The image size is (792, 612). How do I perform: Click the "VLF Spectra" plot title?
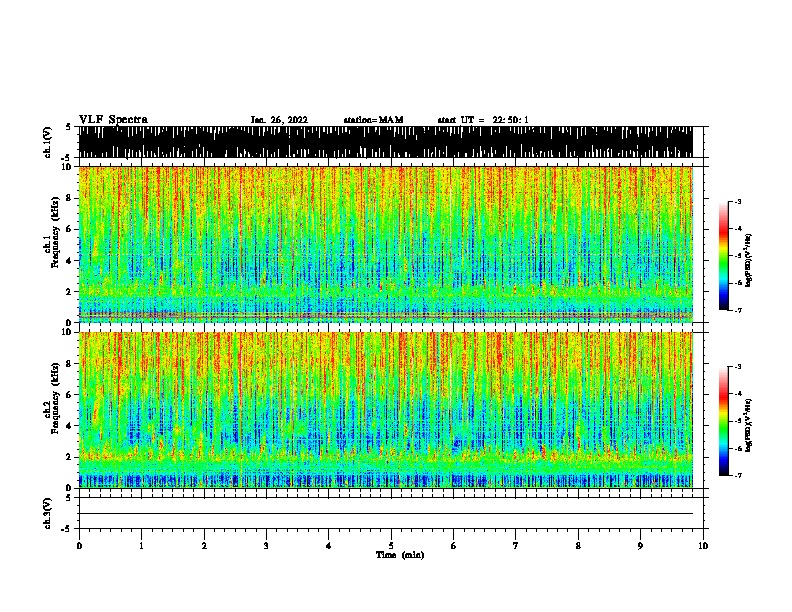113,120
